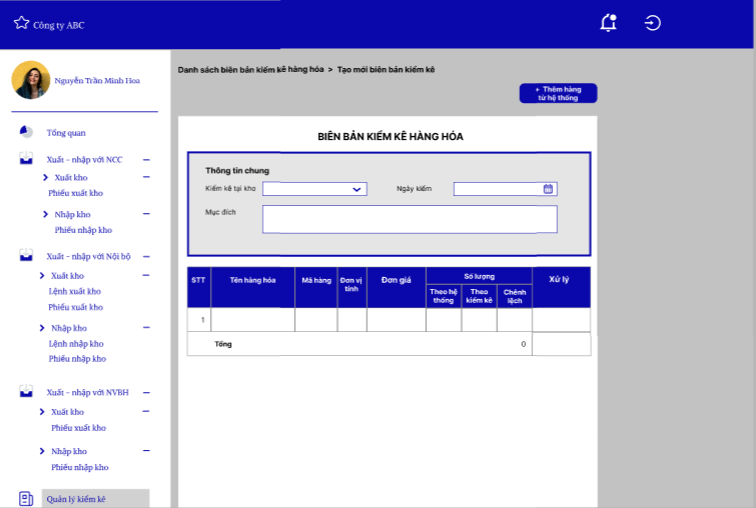The image size is (756, 508).
Task: Click the Mục đích text area
Action: [410, 219]
